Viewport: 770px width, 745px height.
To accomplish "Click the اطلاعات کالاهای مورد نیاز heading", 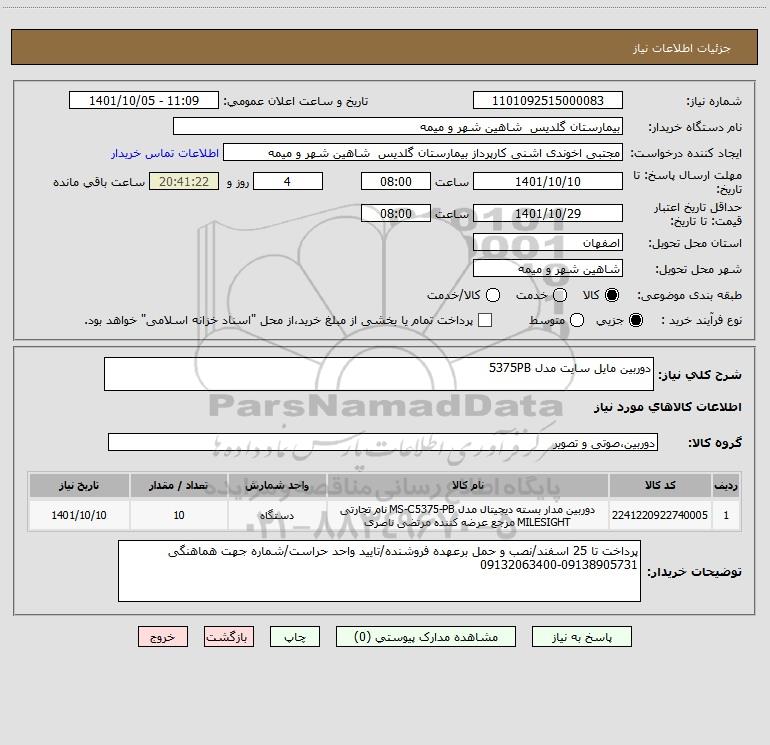I will click(x=667, y=407).
